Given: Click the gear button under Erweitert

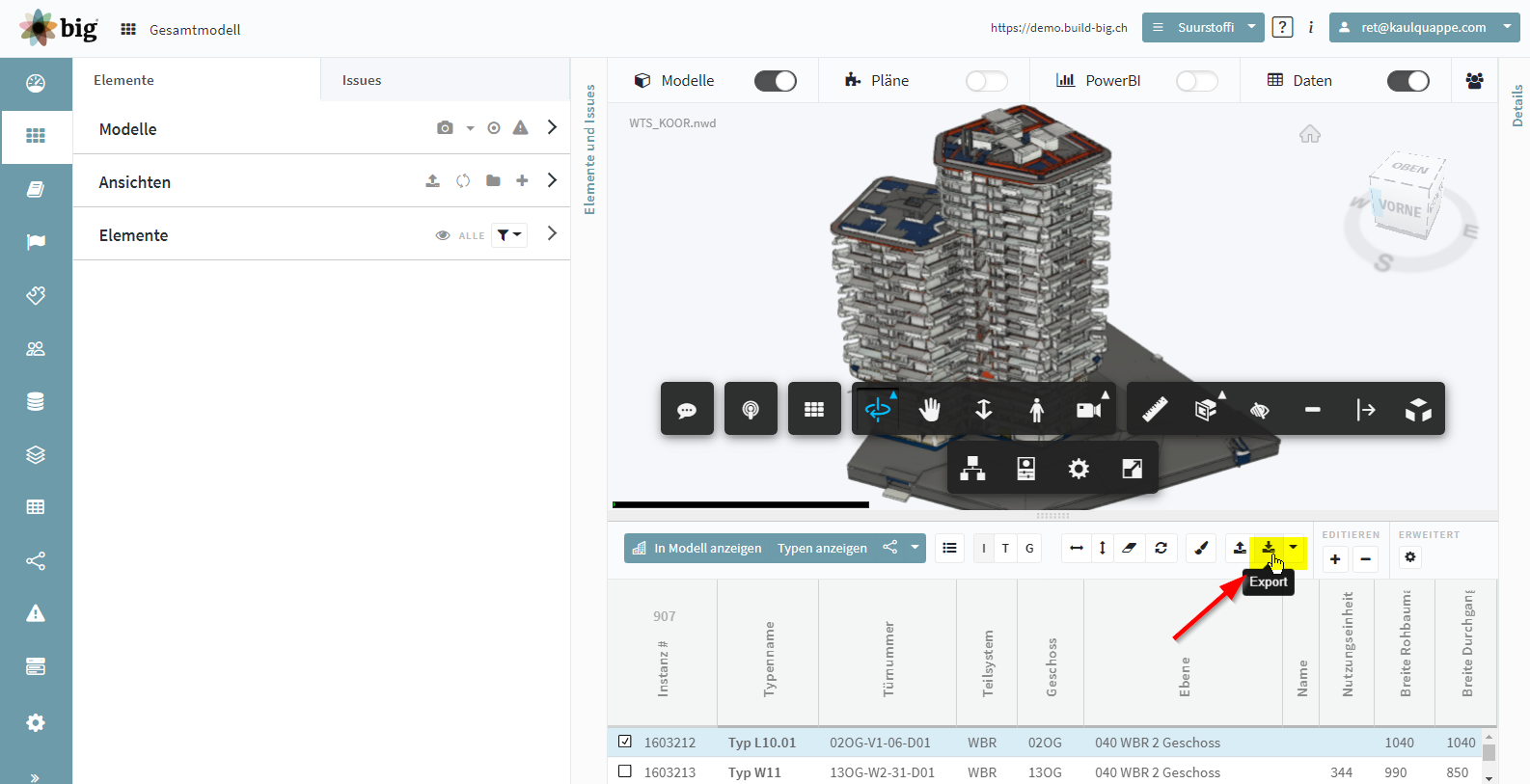Looking at the screenshot, I should pos(1410,557).
